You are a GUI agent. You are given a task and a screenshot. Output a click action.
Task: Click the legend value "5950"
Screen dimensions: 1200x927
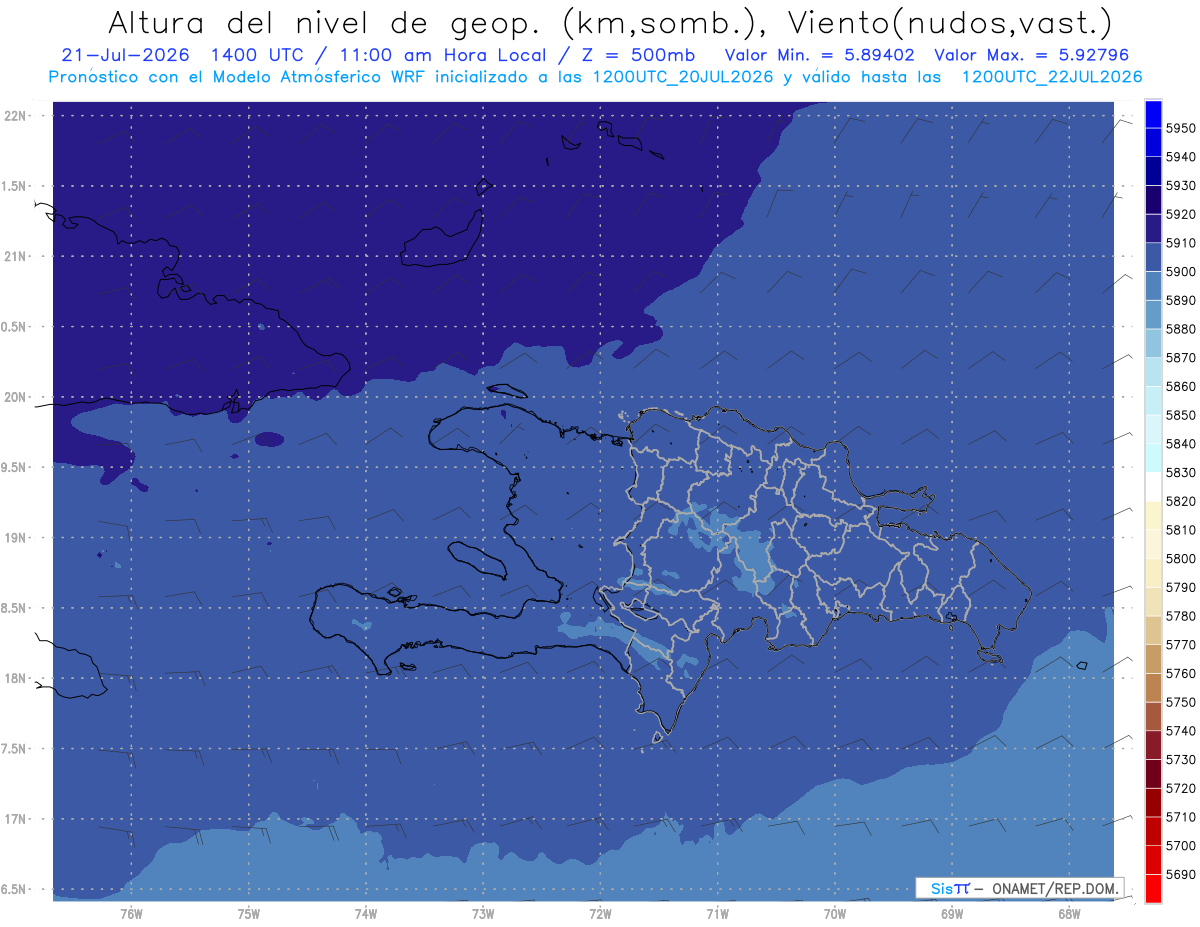(x=1180, y=128)
